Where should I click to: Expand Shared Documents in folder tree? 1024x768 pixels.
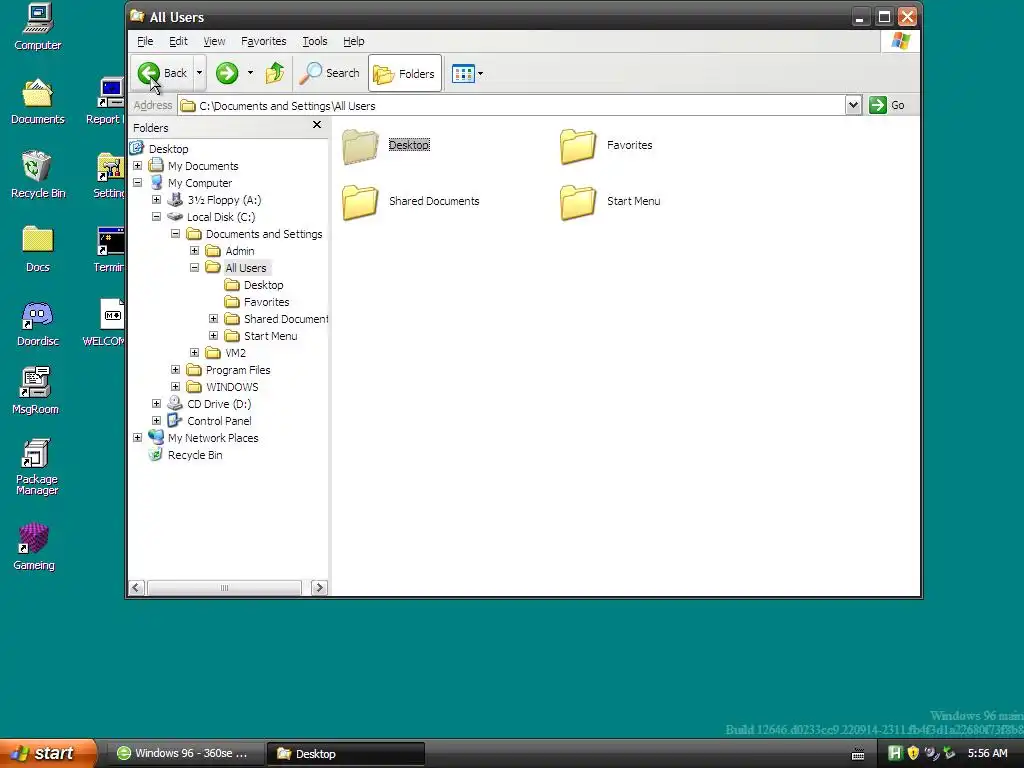pos(214,319)
